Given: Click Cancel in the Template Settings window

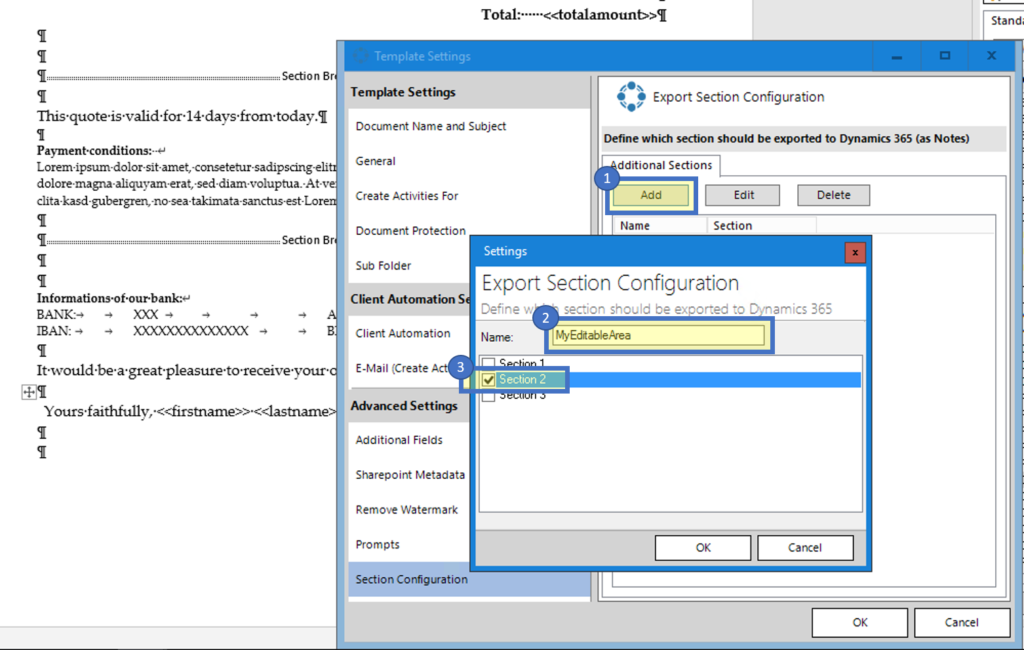Looking at the screenshot, I should tap(961, 623).
